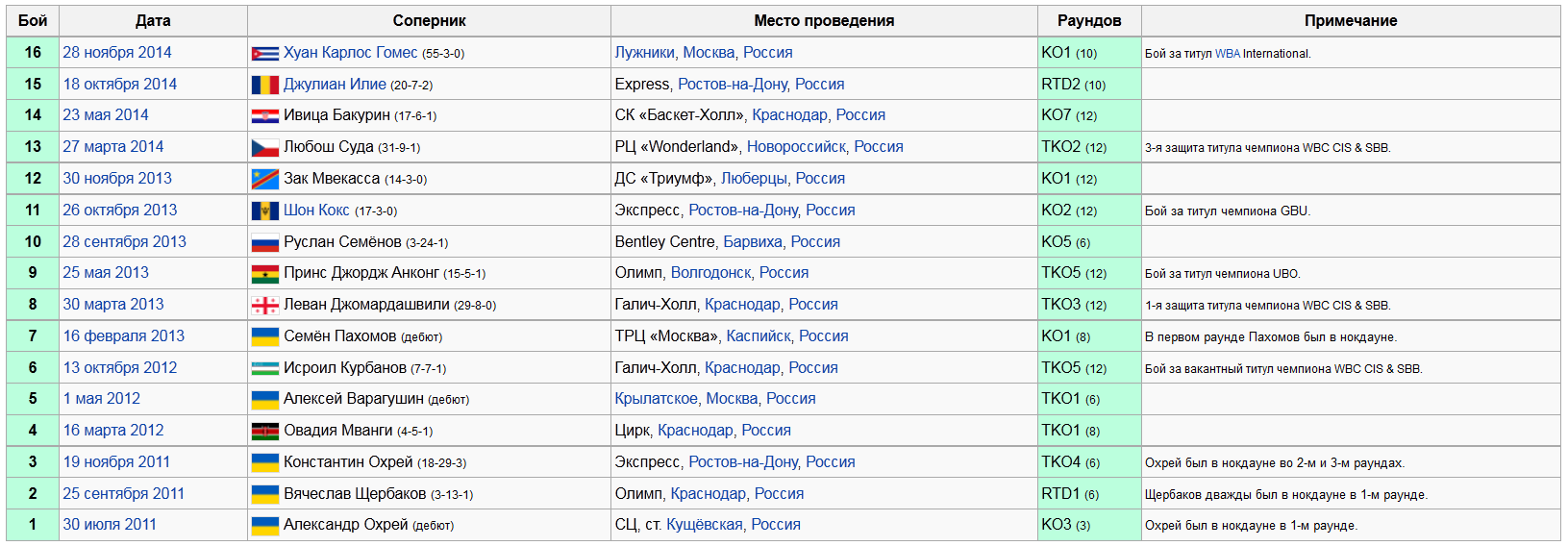This screenshot has height=546, width=1568.
Task: Follow the Лужники venue link
Action: pos(644,53)
